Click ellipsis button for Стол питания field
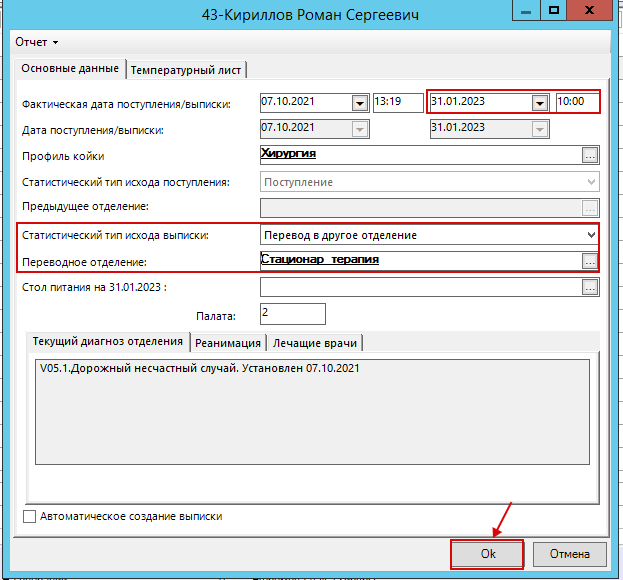The height and width of the screenshot is (580, 623). click(x=590, y=287)
